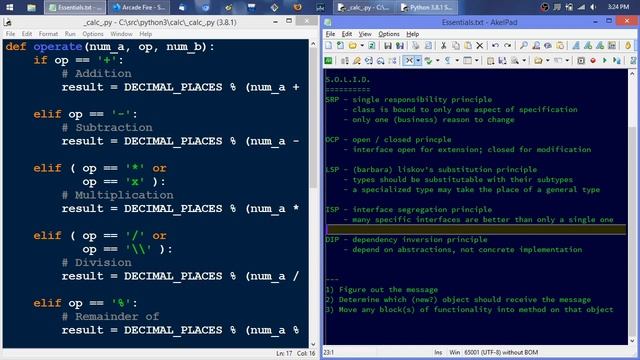Click the 'Ins' insert mode indicator in status bar
This screenshot has width=640, height=360.
(x=438, y=352)
